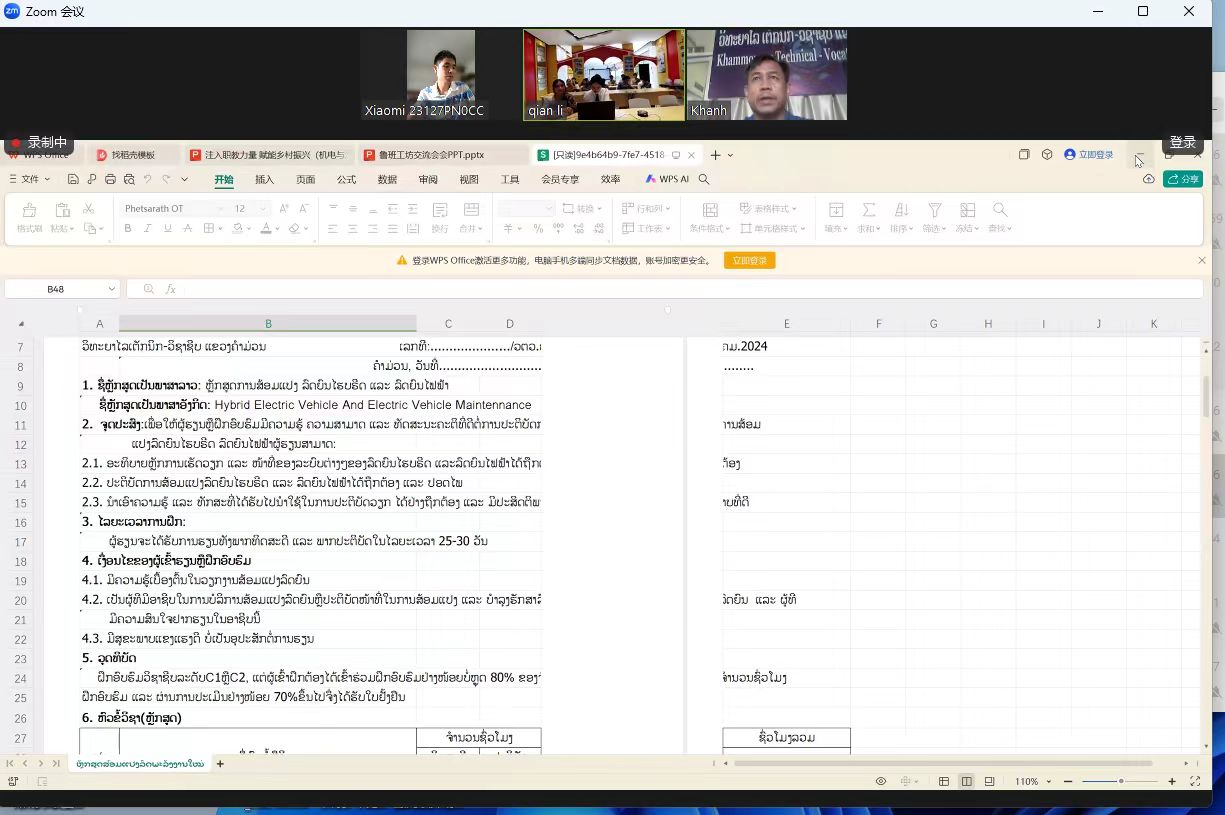Click the orange 立即登录 button in notification bar
1225x815 pixels.
[x=749, y=261]
